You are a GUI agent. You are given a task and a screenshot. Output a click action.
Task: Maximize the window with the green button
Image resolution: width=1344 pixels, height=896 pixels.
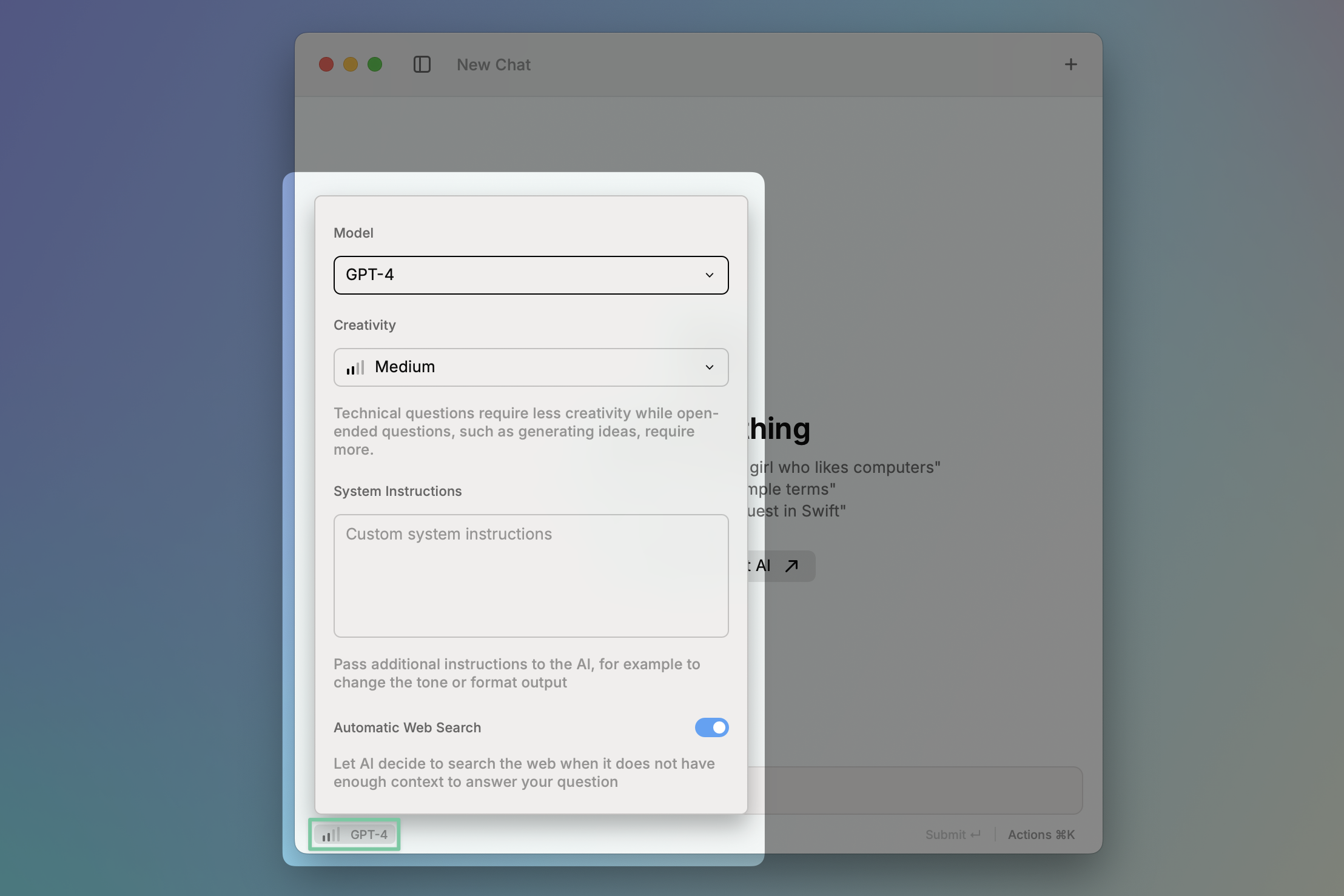click(375, 64)
